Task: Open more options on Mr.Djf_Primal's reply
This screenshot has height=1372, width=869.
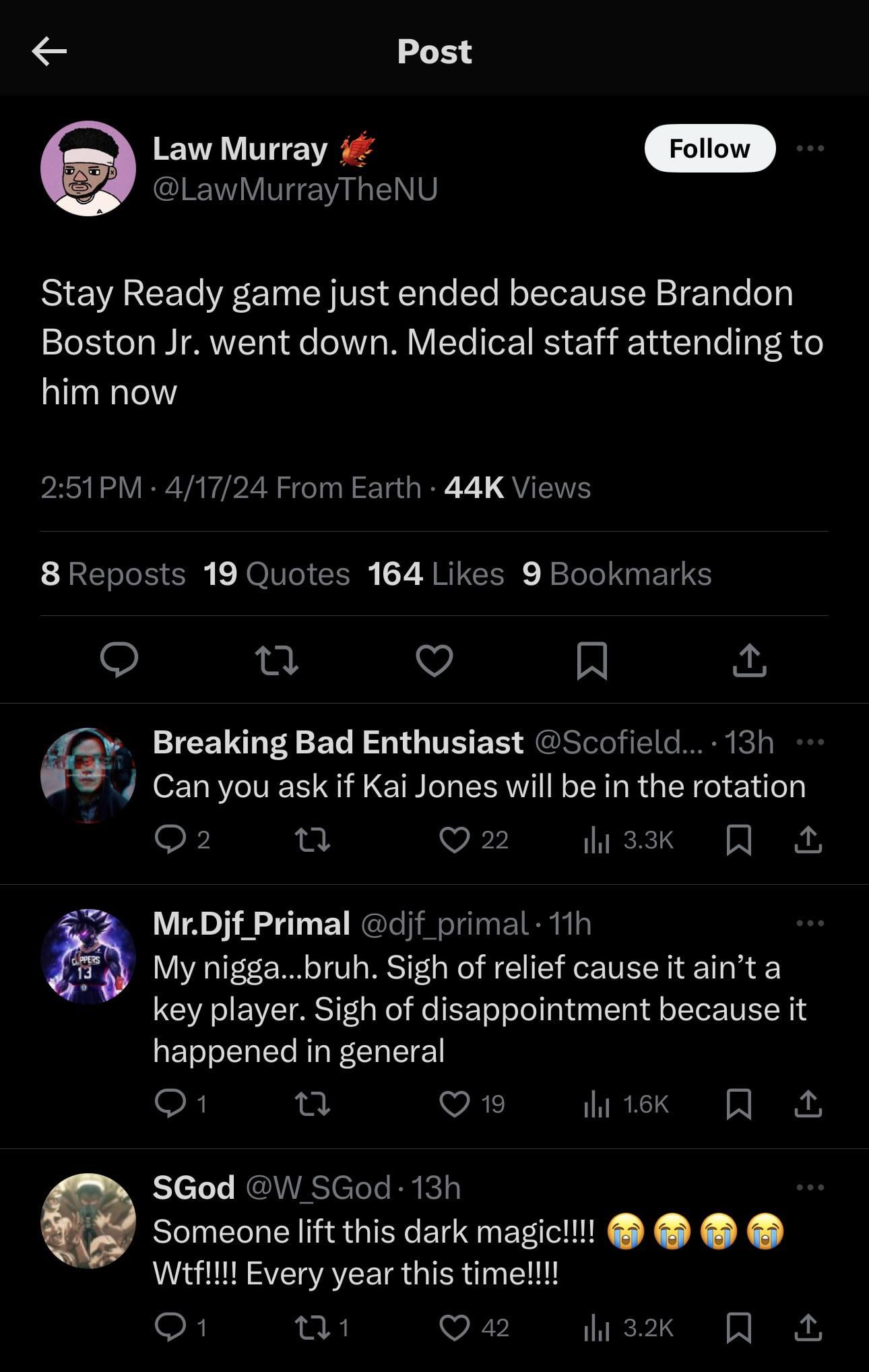Action: coord(810,923)
